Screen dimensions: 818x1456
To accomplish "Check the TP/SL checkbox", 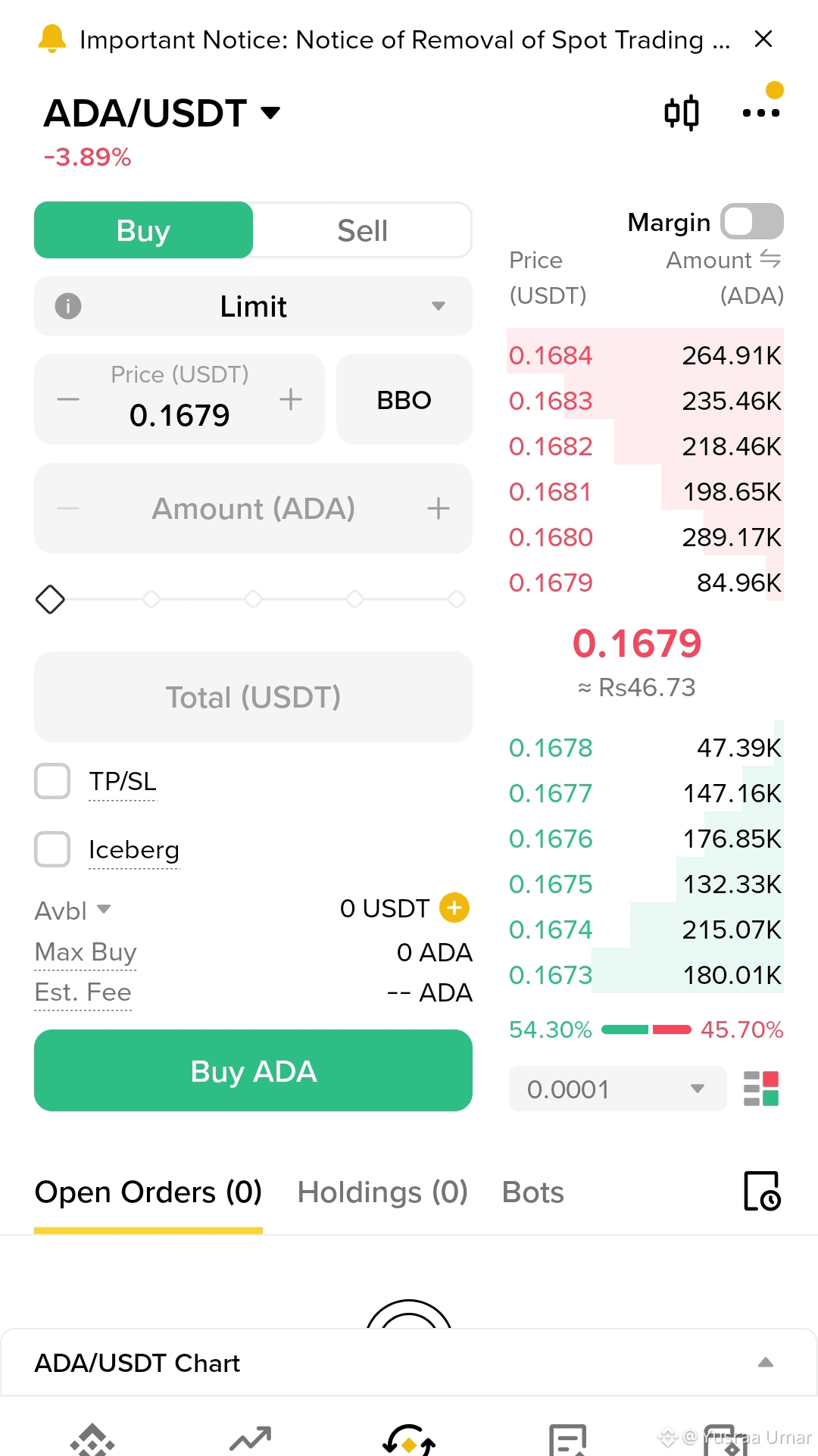I will (x=52, y=781).
